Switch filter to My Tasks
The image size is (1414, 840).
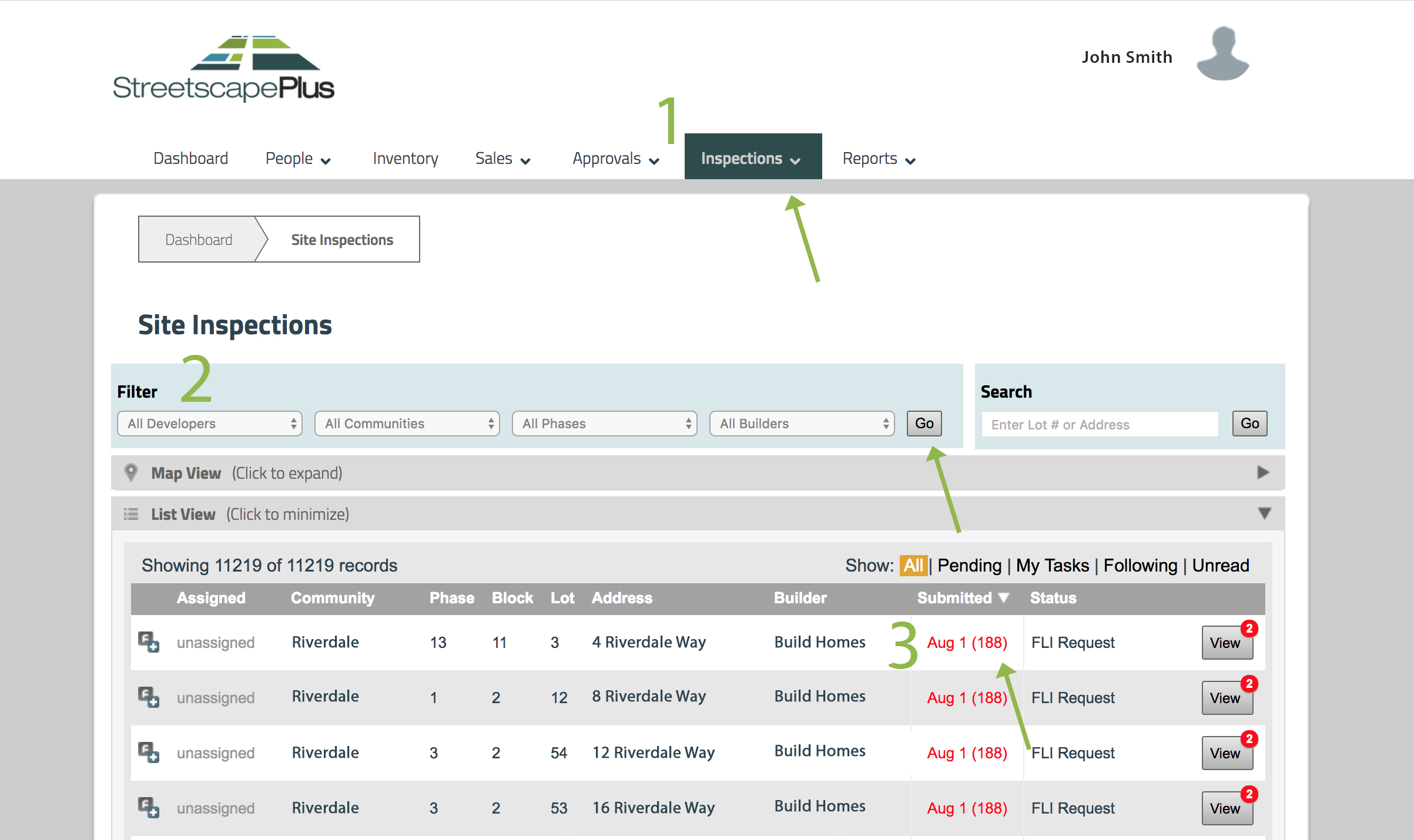pos(1052,565)
